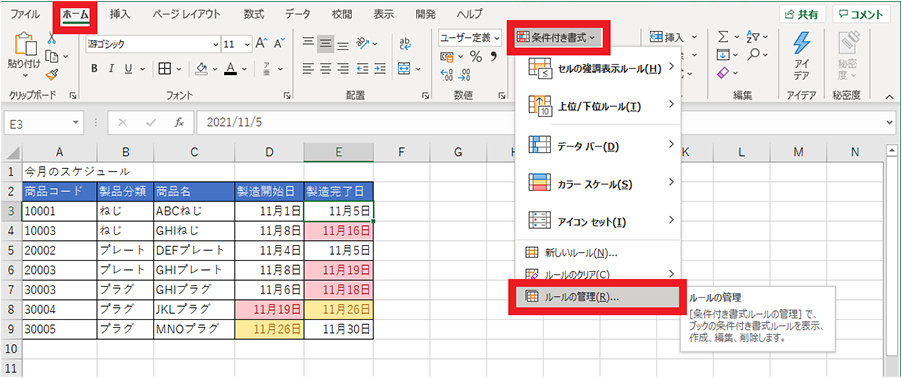Click the AutoSum sigma icon
The image size is (902, 378).
pos(724,38)
